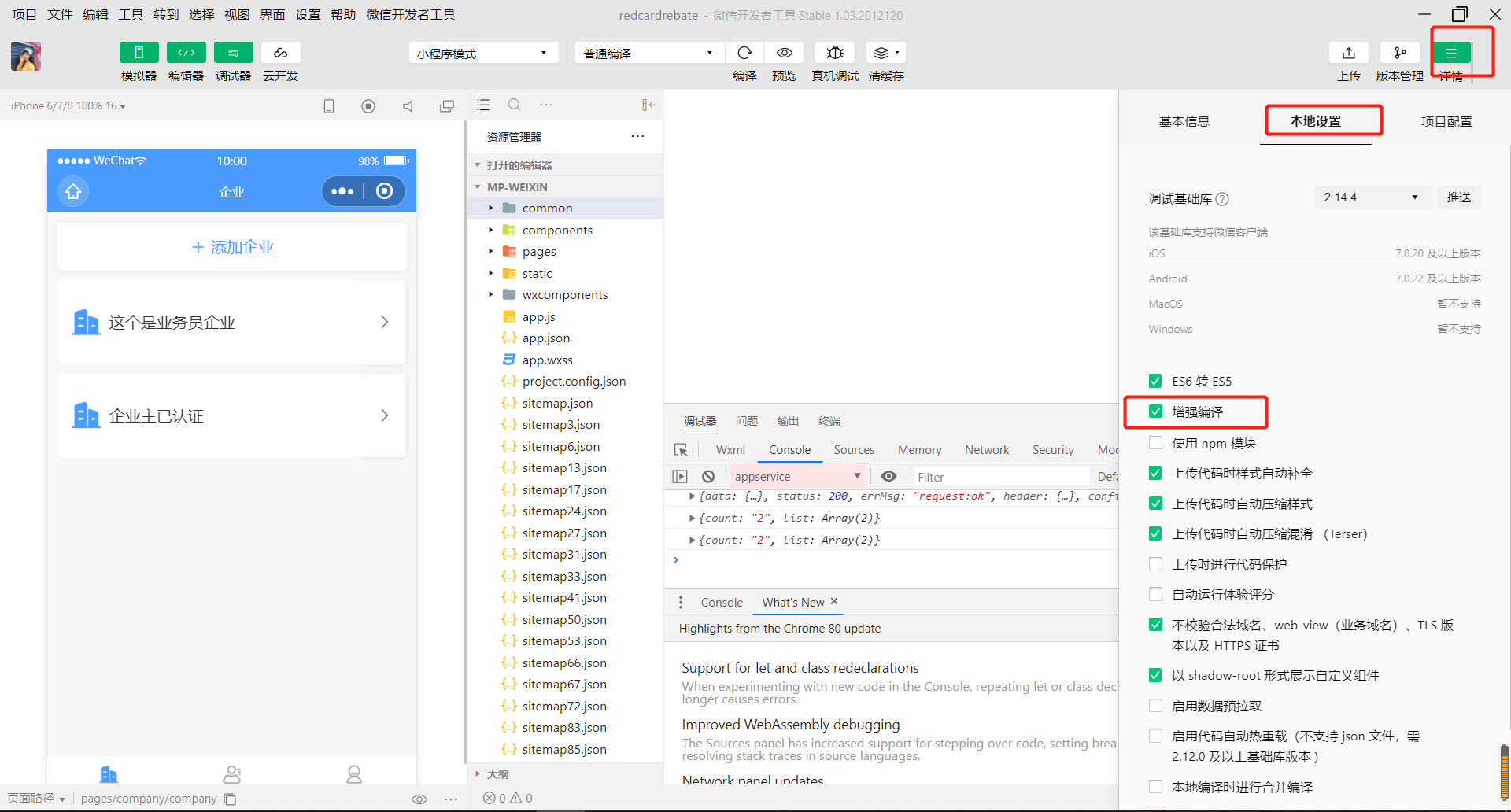Click the 推送 push button
This screenshot has width=1511, height=812.
1459,197
